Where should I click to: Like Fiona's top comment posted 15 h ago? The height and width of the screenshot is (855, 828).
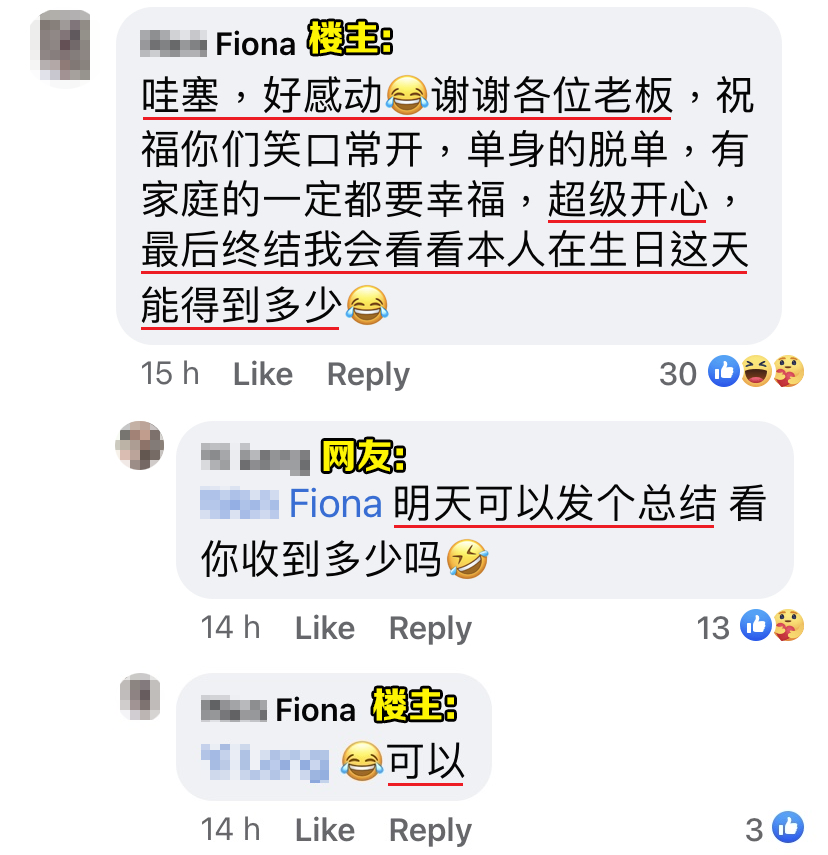(263, 374)
